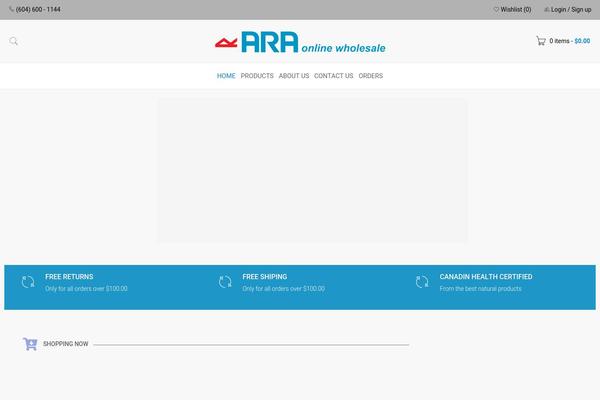Click the Free Shipping refresh icon
Screen dimensions: 600x400
pyautogui.click(x=225, y=282)
